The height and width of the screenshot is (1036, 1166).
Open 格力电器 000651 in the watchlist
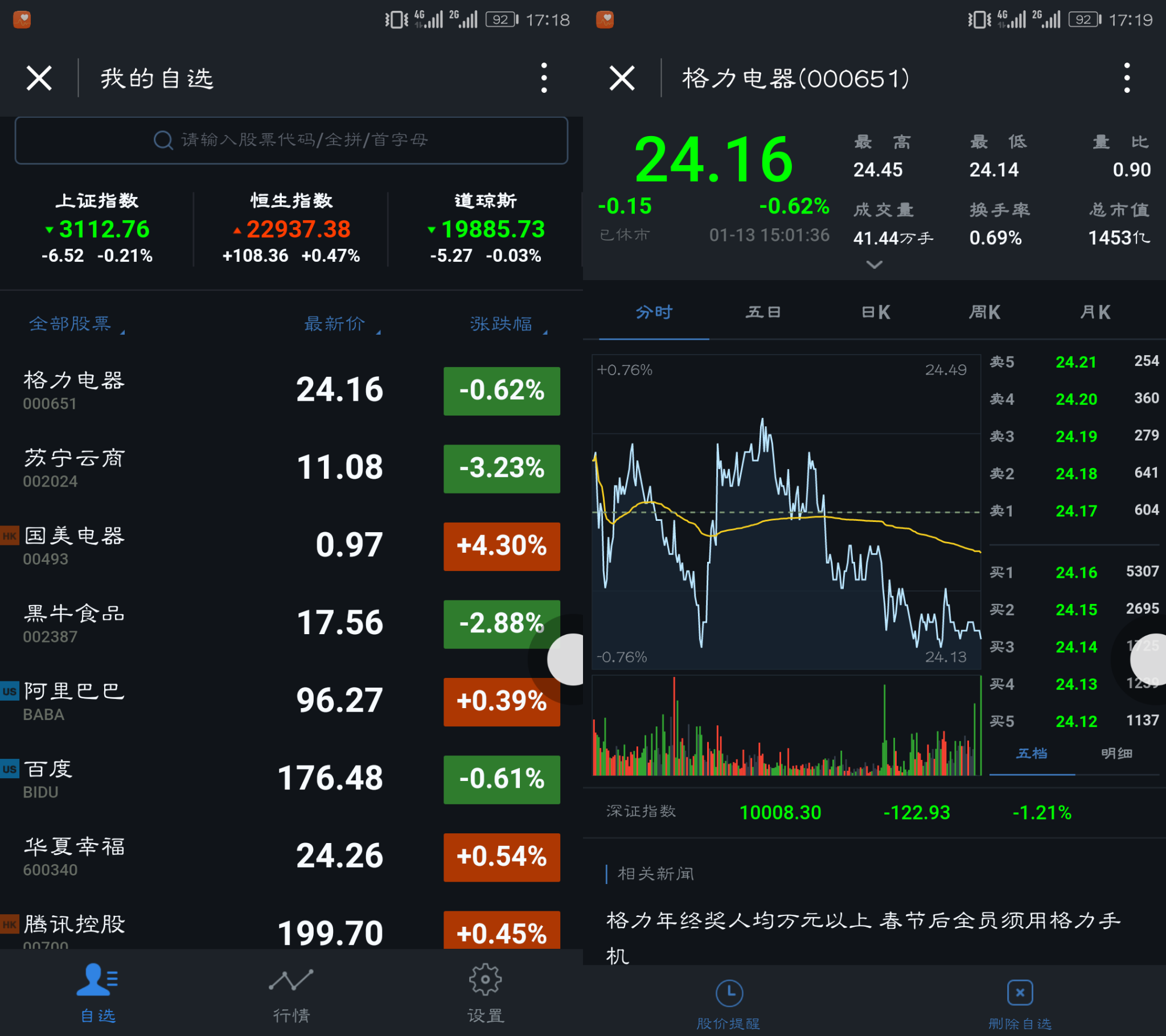[291, 391]
